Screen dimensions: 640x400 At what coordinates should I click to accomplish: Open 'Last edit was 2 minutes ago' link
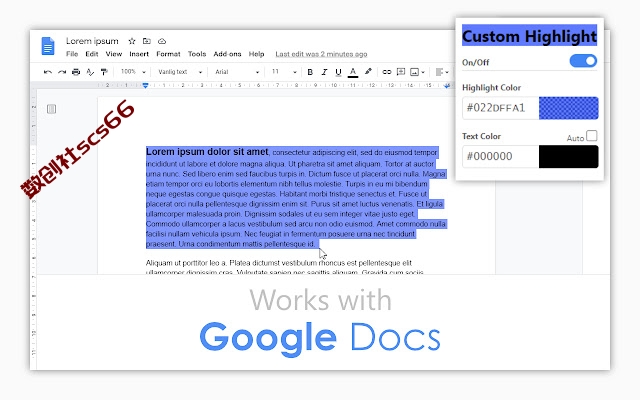click(321, 54)
